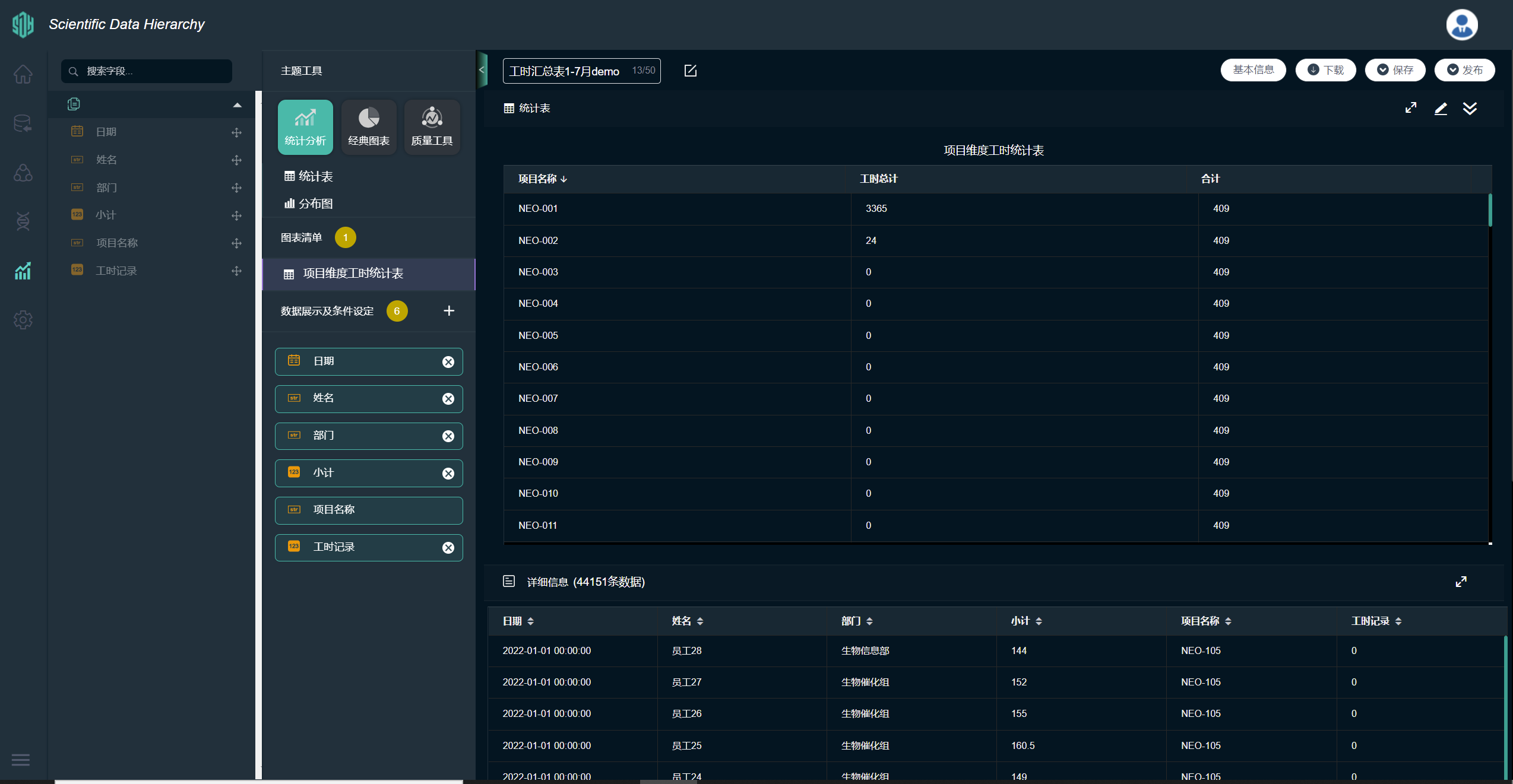Viewport: 1513px width, 784px height.
Task: Open the 质量工具 tile
Action: (432, 127)
